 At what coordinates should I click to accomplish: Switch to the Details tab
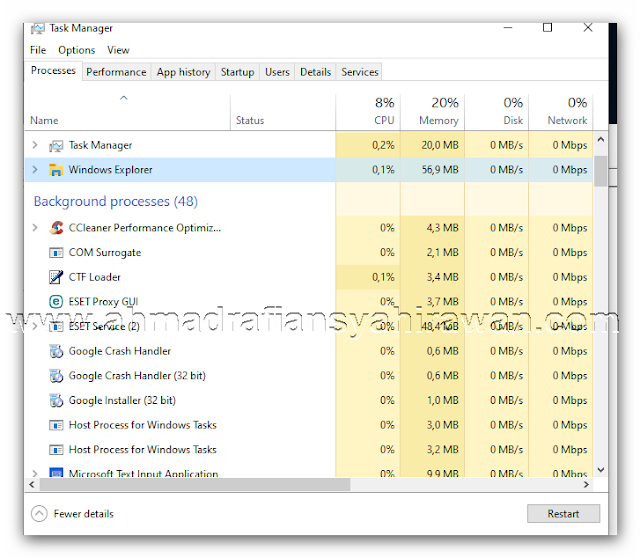coord(316,72)
